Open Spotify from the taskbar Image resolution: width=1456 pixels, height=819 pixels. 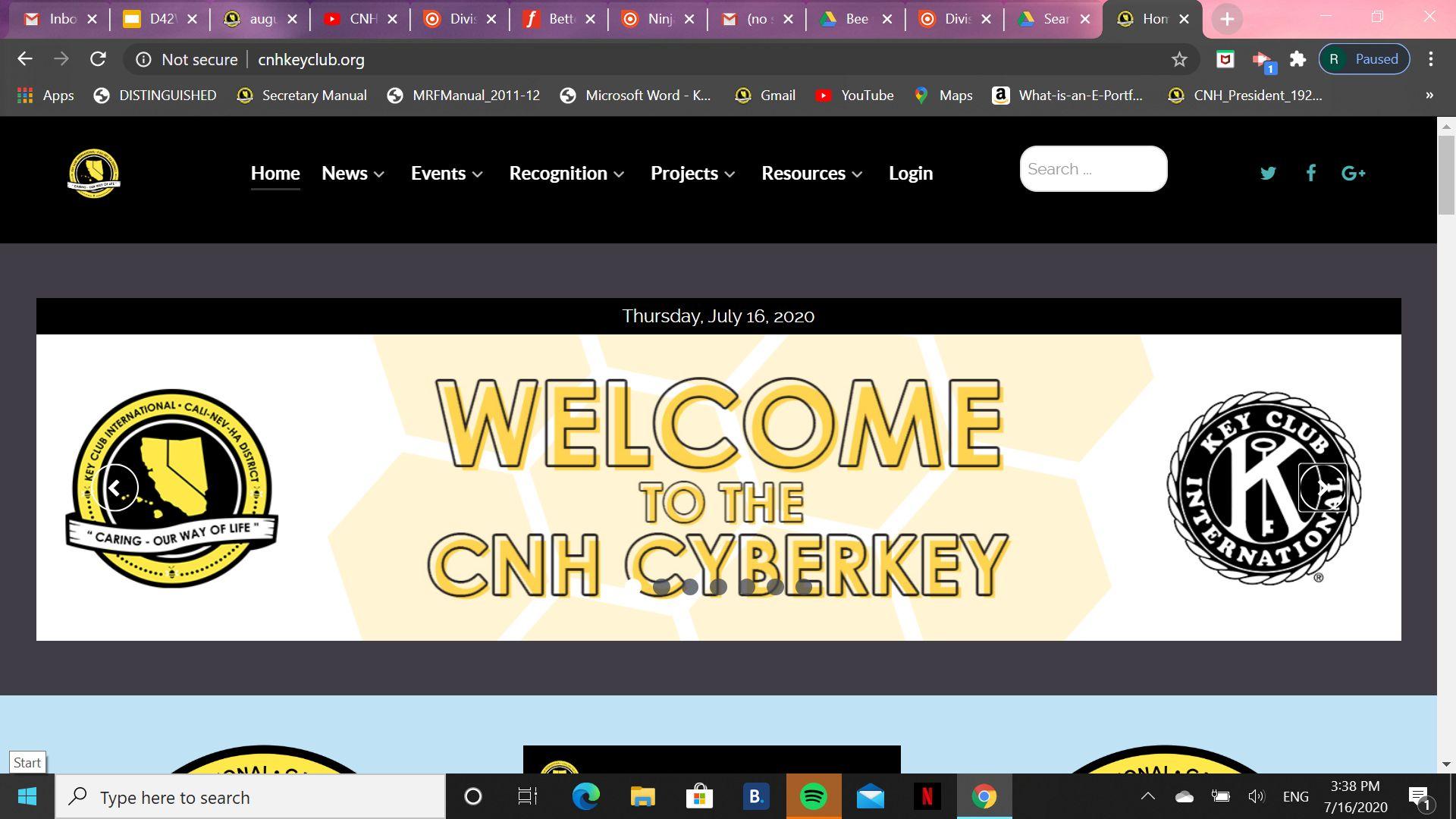pyautogui.click(x=814, y=797)
